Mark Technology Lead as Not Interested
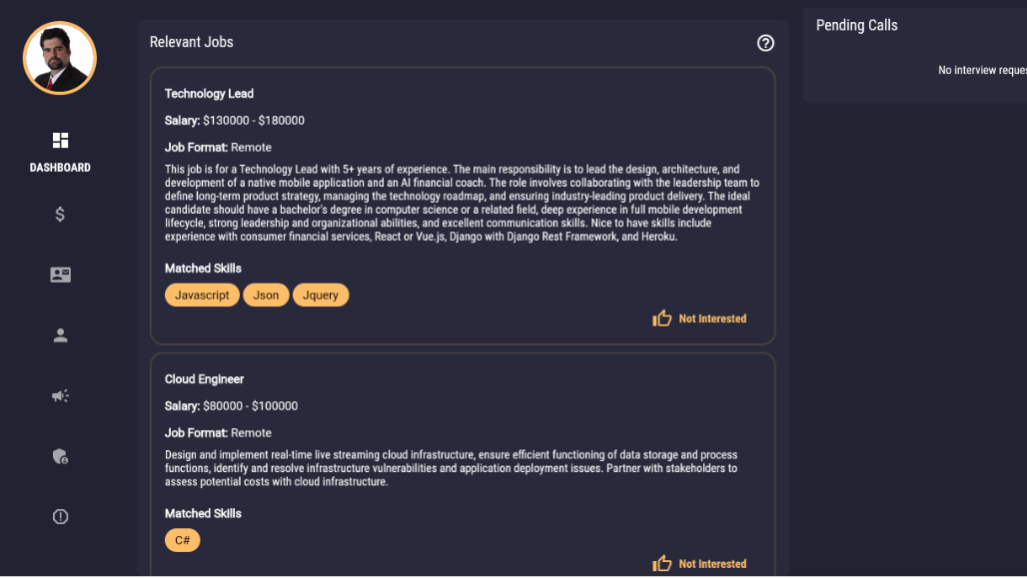The width and height of the screenshot is (1027, 578). [x=712, y=319]
